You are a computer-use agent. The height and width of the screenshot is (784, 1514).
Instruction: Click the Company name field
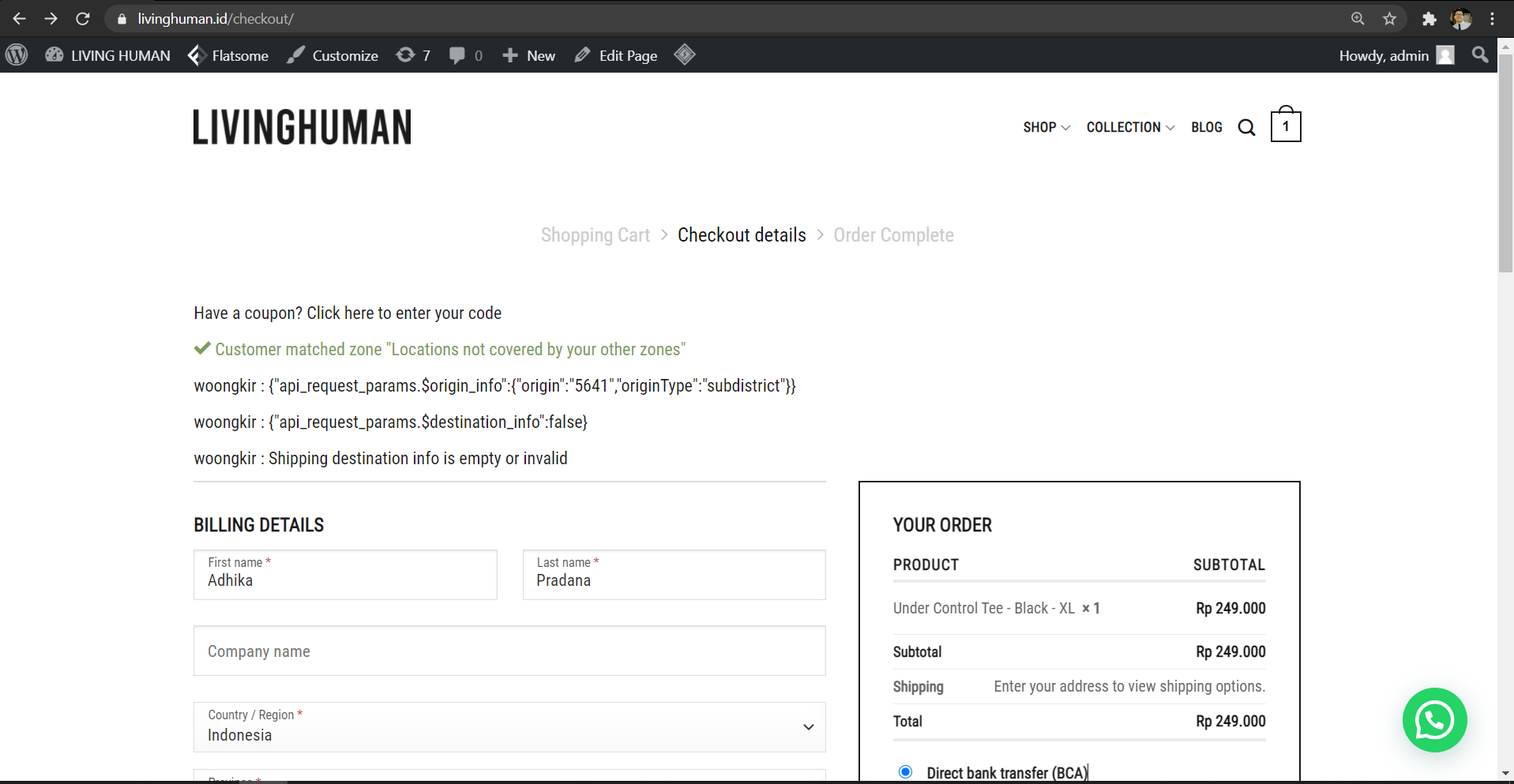509,651
